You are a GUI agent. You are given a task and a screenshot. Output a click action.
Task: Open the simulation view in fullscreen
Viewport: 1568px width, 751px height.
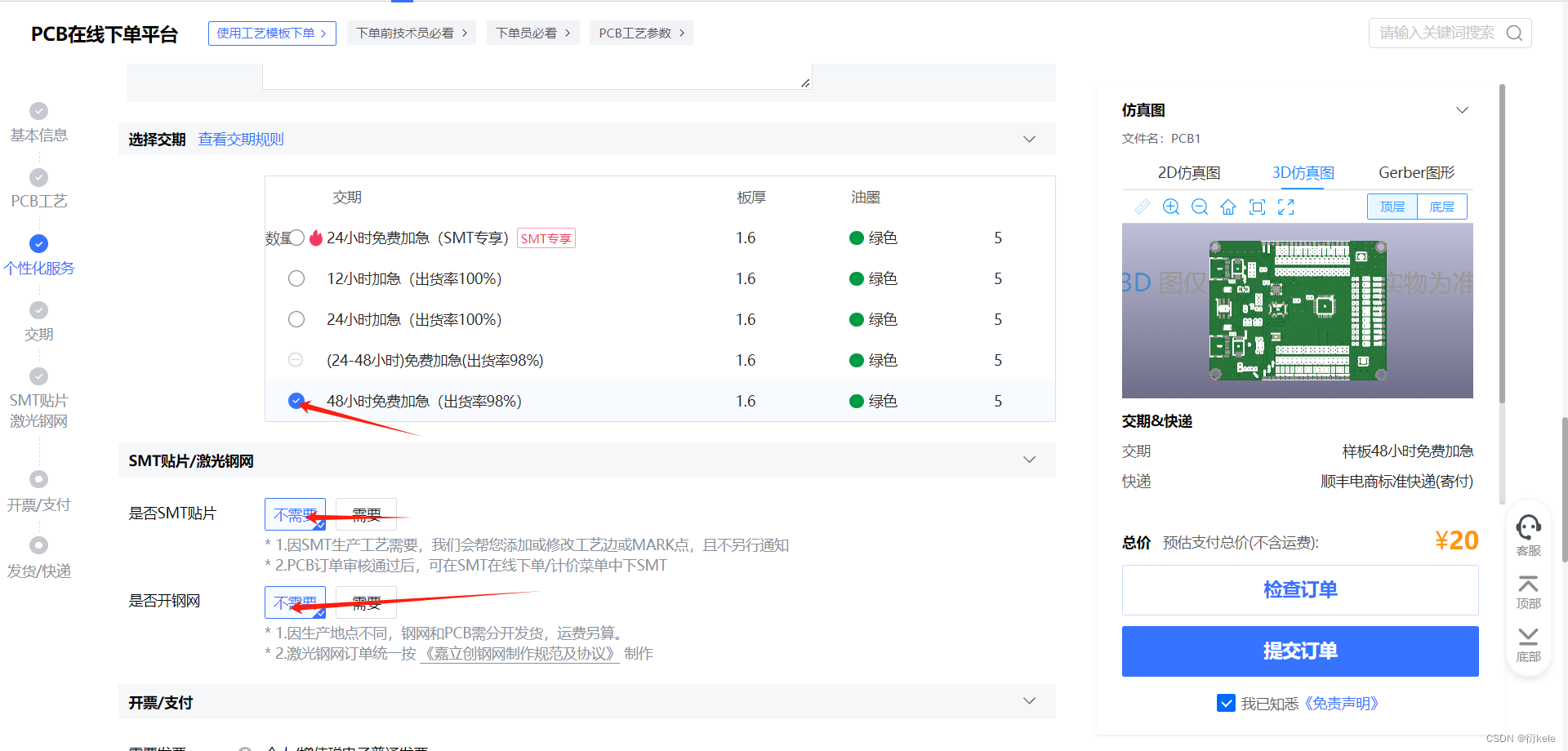tap(1286, 207)
